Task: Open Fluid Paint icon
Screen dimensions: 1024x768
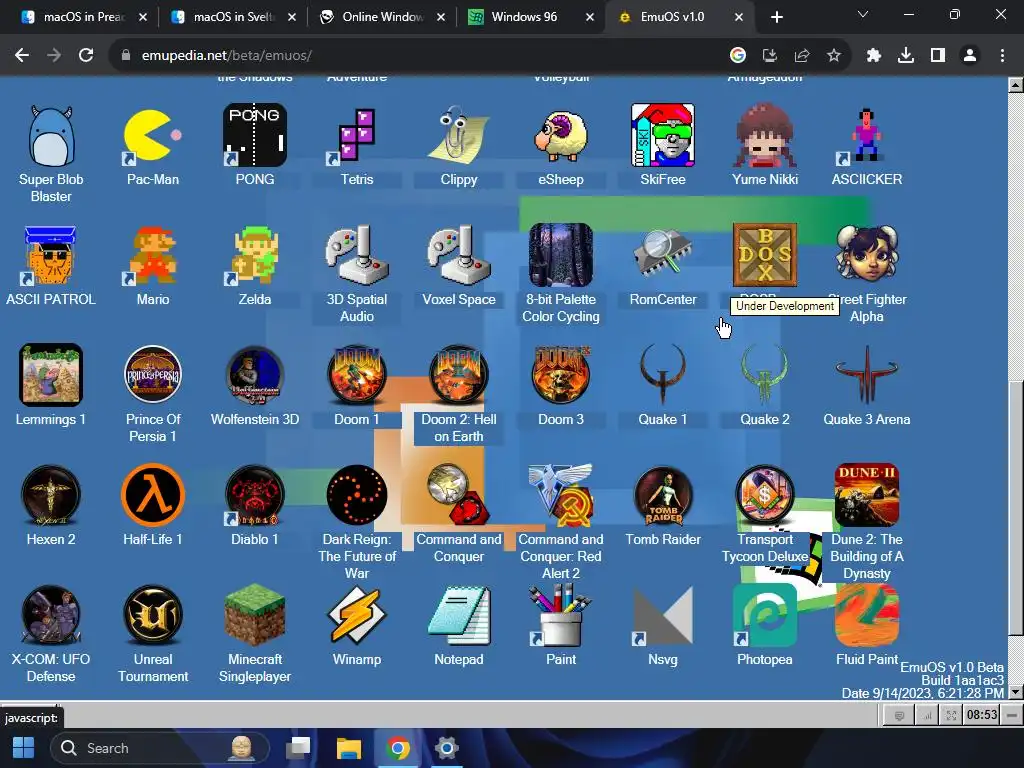Action: point(867,616)
